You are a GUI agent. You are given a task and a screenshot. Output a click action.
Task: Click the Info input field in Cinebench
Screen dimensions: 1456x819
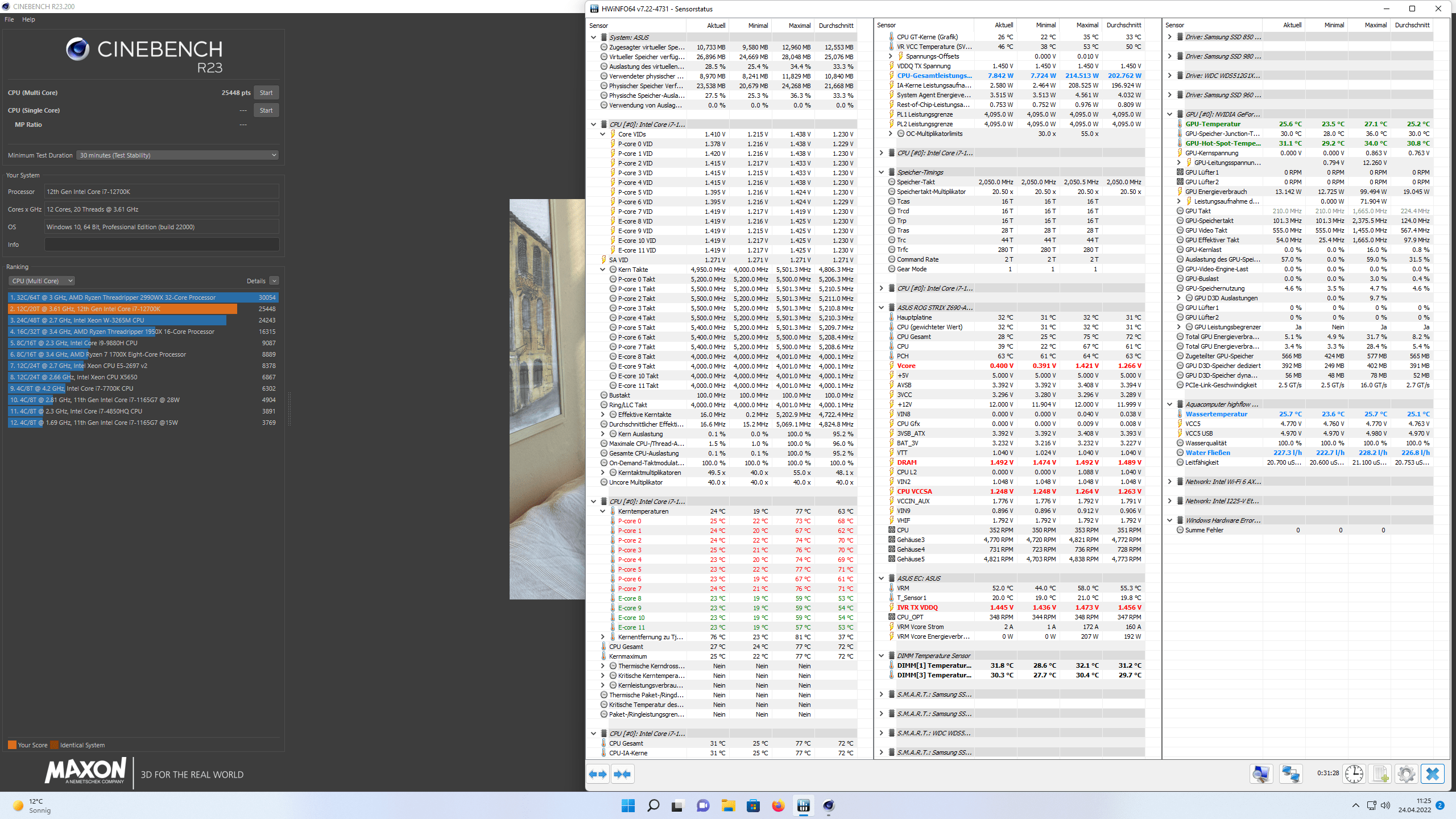162,245
